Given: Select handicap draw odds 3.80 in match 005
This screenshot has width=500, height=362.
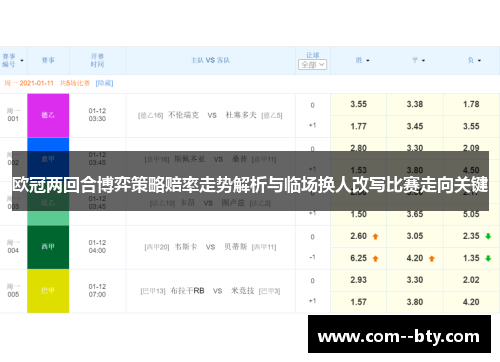Looking at the screenshot, I should [415, 302].
